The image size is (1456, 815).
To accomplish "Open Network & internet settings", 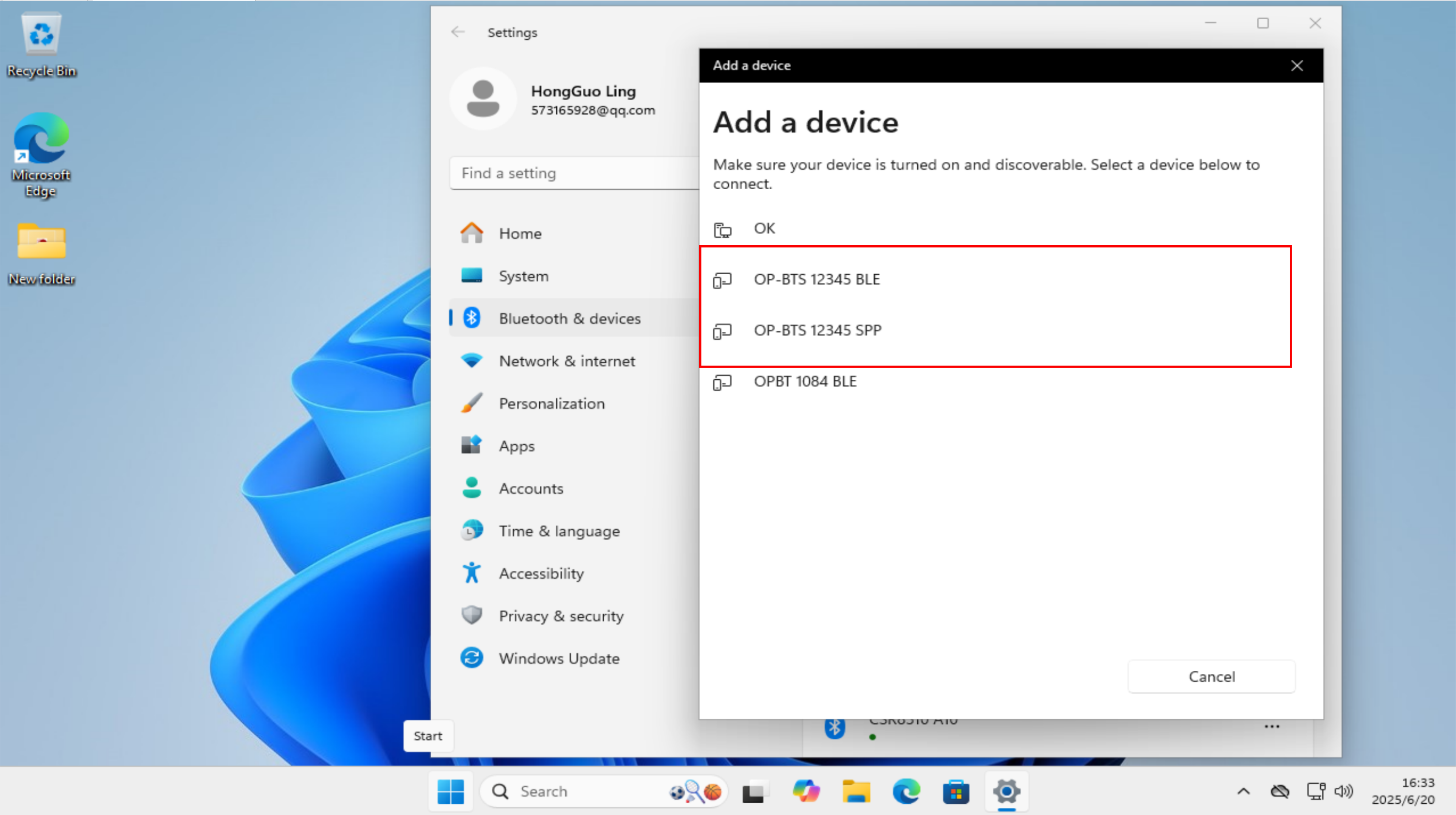I will pos(566,360).
